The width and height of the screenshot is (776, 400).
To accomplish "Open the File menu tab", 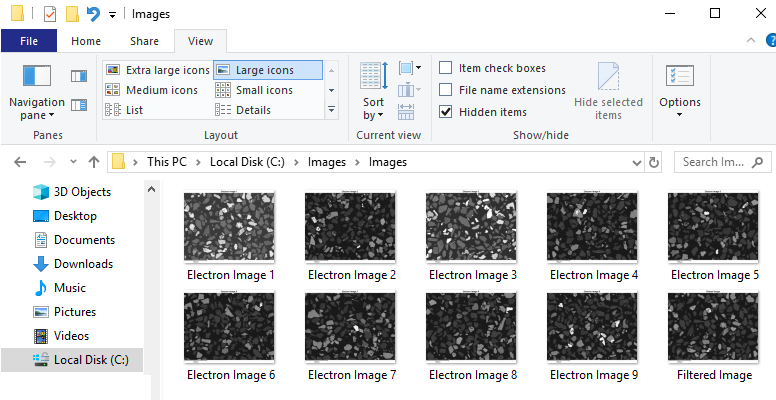I will coord(29,41).
